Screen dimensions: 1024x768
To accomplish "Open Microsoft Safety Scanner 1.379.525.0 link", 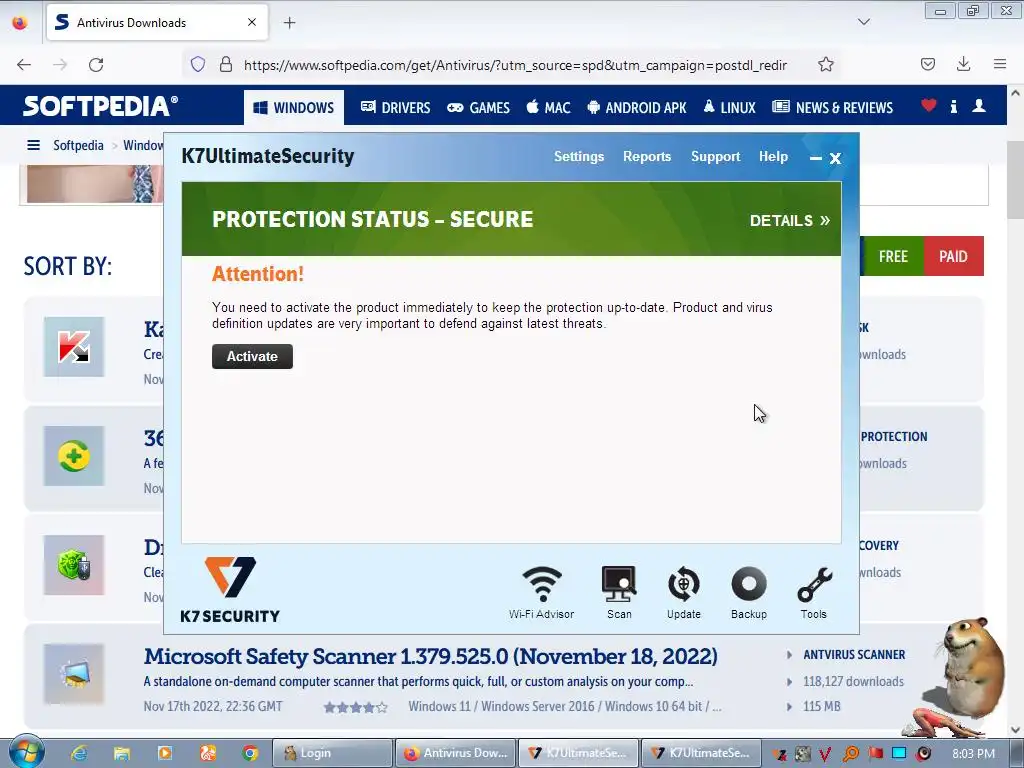I will (430, 656).
